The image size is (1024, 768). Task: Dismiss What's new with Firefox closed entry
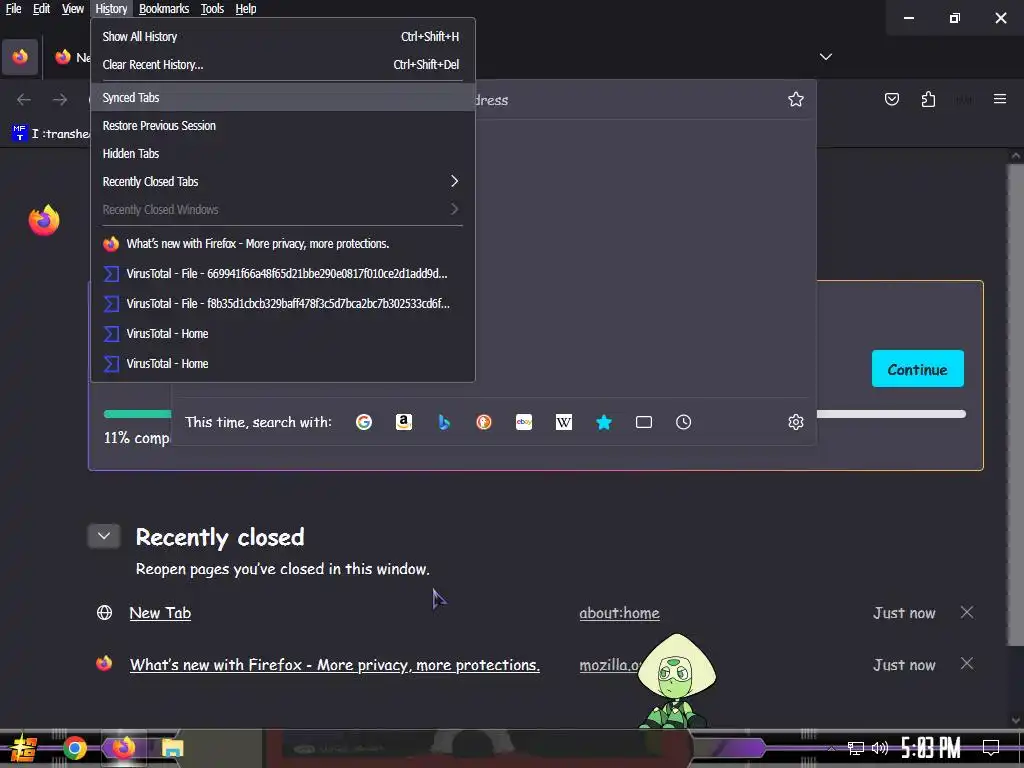pyautogui.click(x=967, y=664)
